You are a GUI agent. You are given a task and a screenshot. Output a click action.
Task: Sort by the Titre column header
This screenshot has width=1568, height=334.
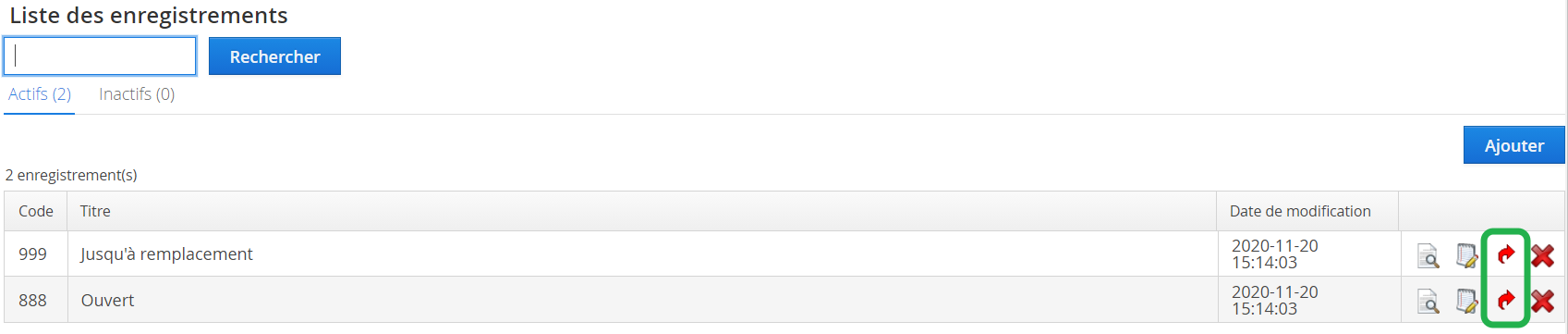tap(95, 211)
